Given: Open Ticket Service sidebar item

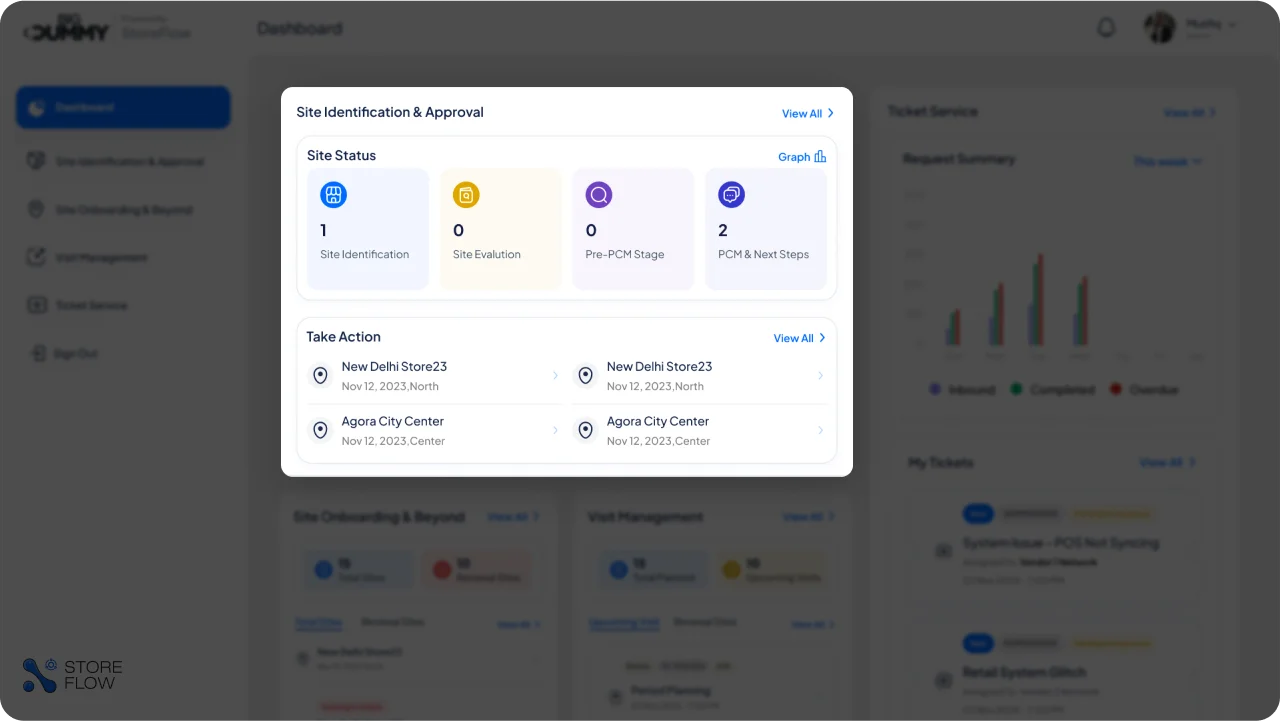Looking at the screenshot, I should pos(123,305).
